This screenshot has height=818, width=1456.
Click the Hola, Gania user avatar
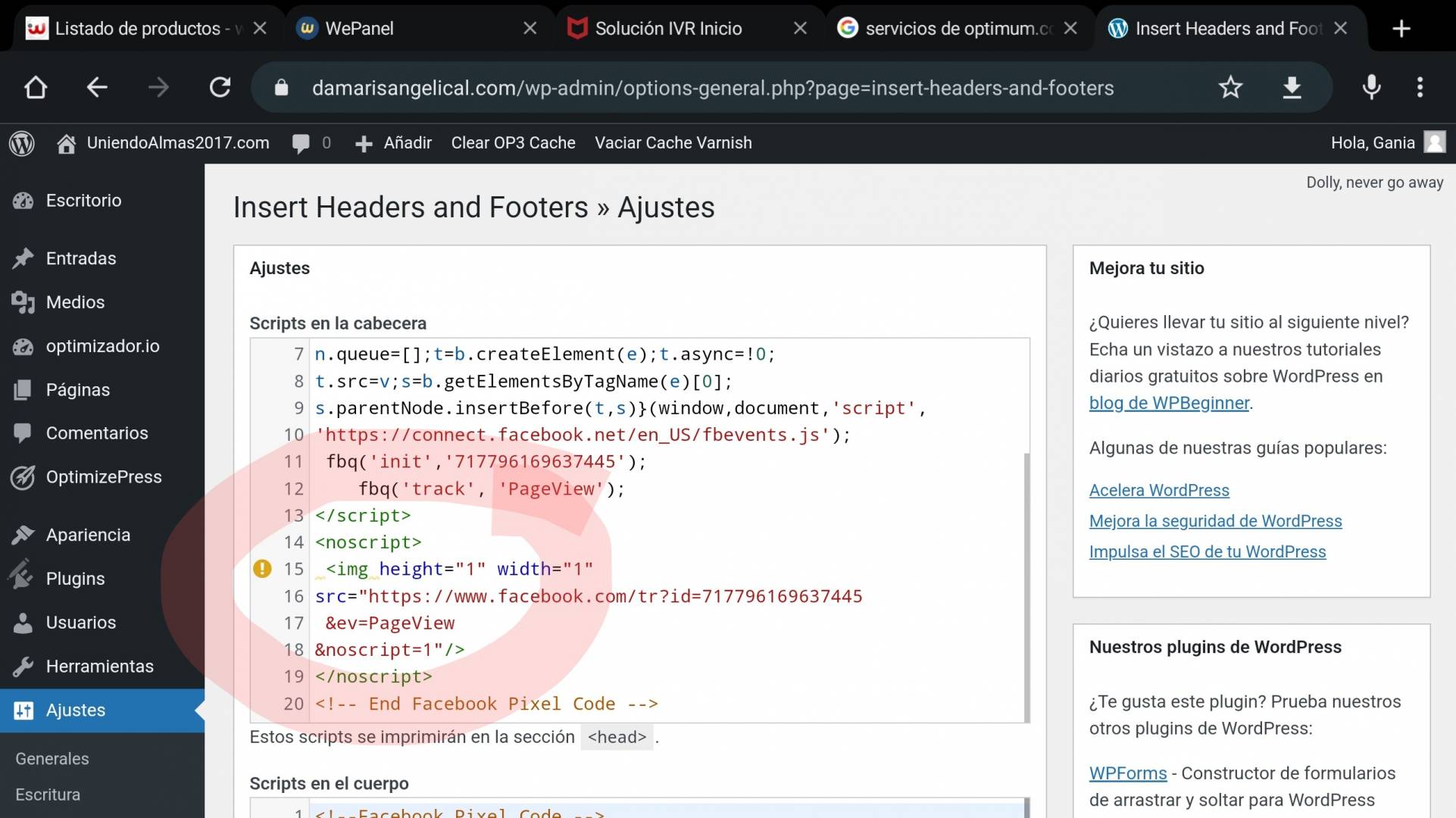point(1435,142)
